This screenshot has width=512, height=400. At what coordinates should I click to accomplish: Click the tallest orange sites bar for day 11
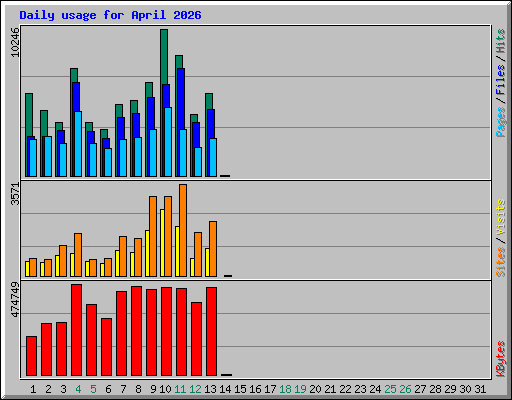(x=183, y=230)
